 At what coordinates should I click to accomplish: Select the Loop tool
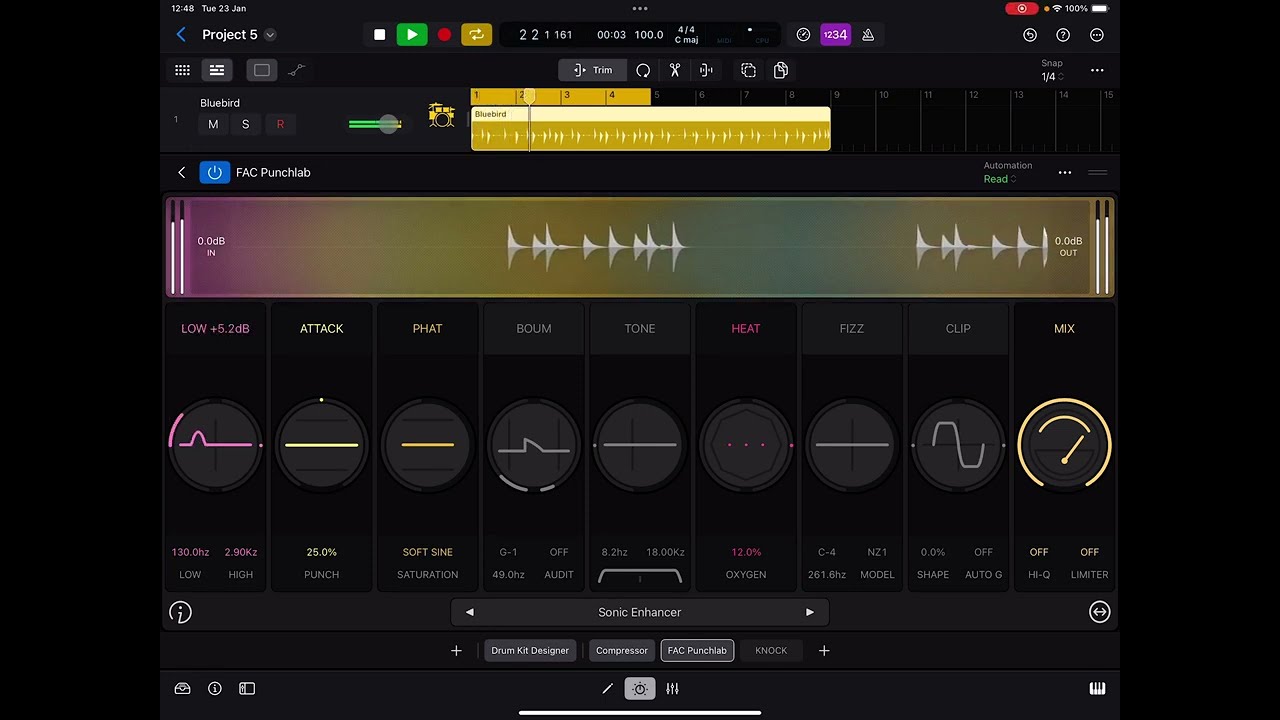[x=643, y=70]
